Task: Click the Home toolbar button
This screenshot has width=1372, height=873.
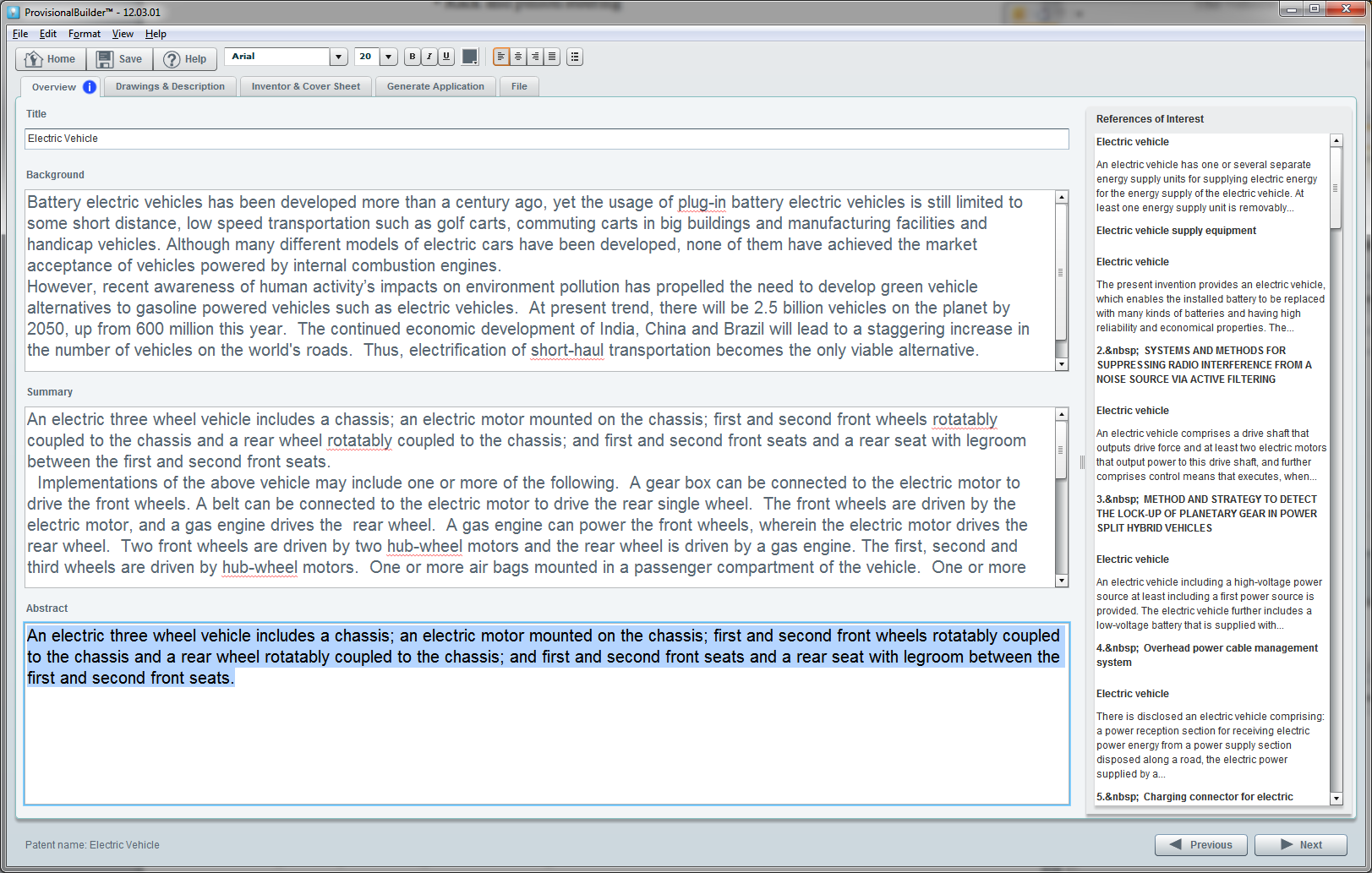Action: [x=51, y=59]
